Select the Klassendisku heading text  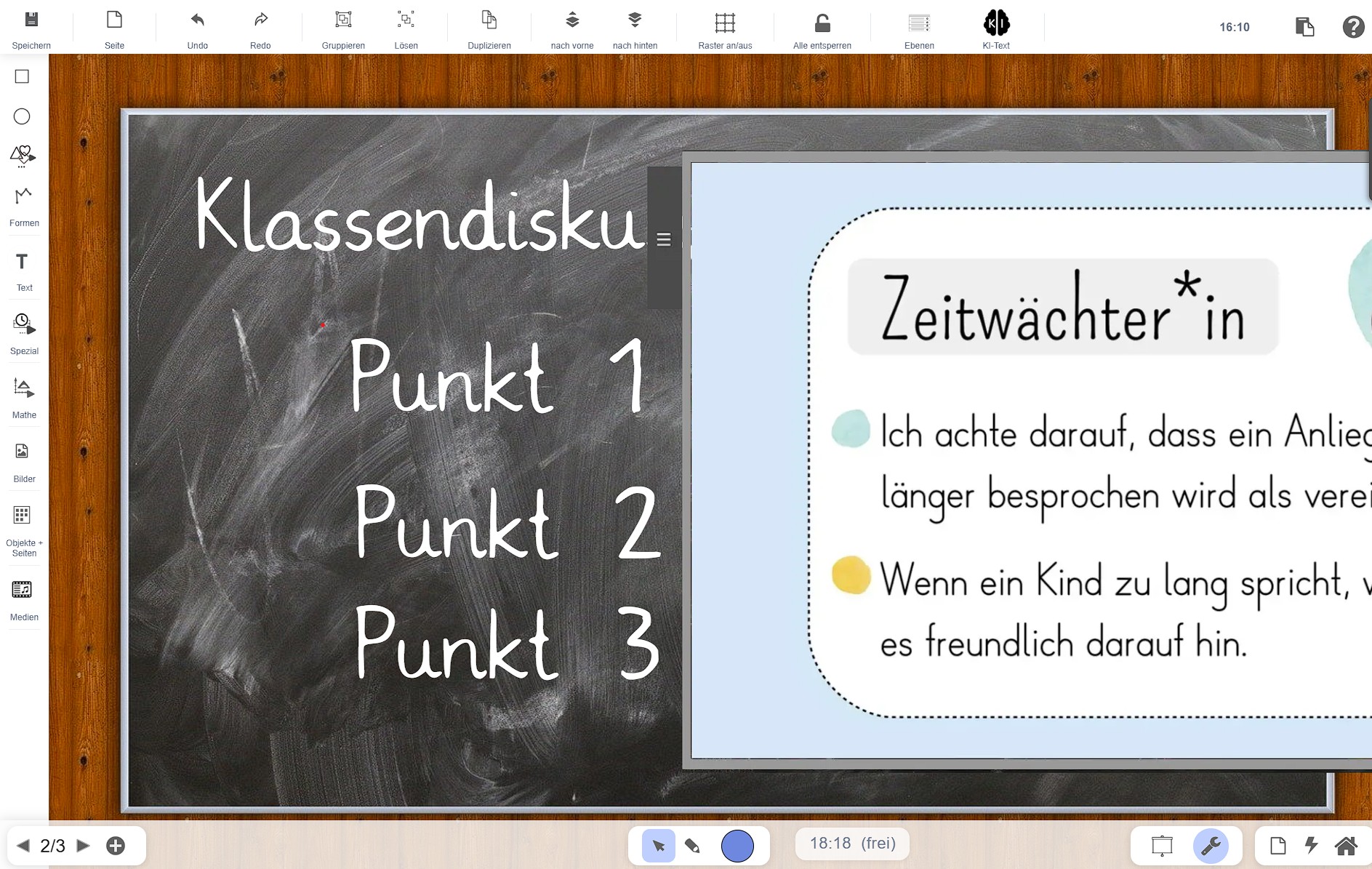pos(420,216)
